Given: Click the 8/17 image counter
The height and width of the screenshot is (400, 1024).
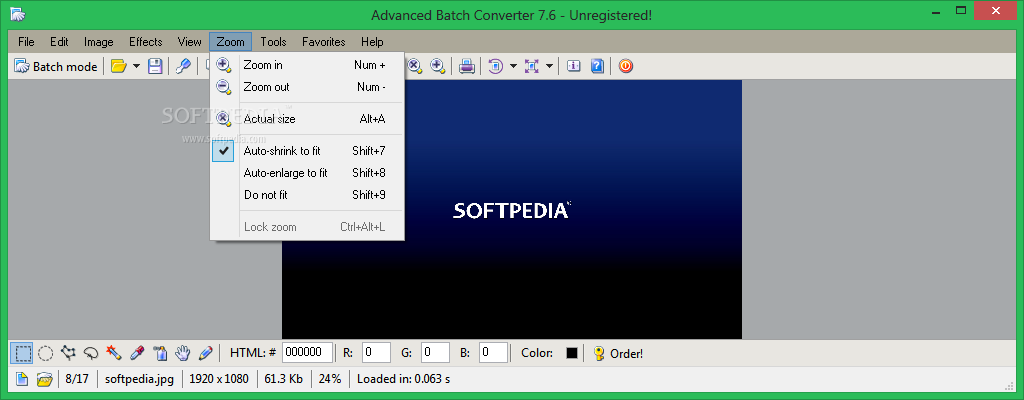Looking at the screenshot, I should 77,379.
